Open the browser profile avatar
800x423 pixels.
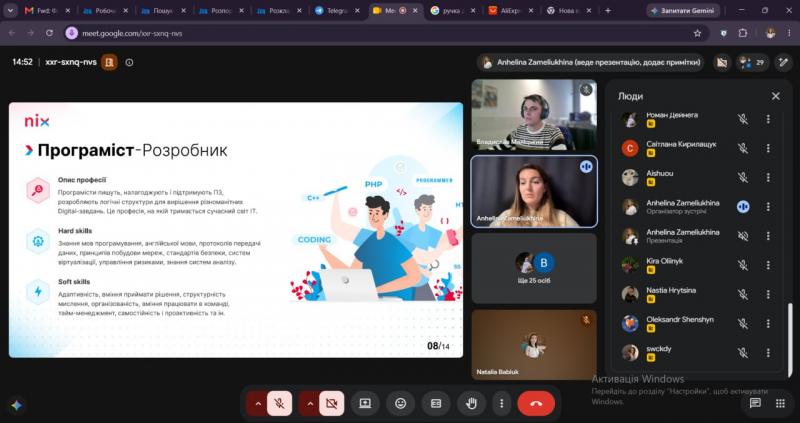click(770, 33)
